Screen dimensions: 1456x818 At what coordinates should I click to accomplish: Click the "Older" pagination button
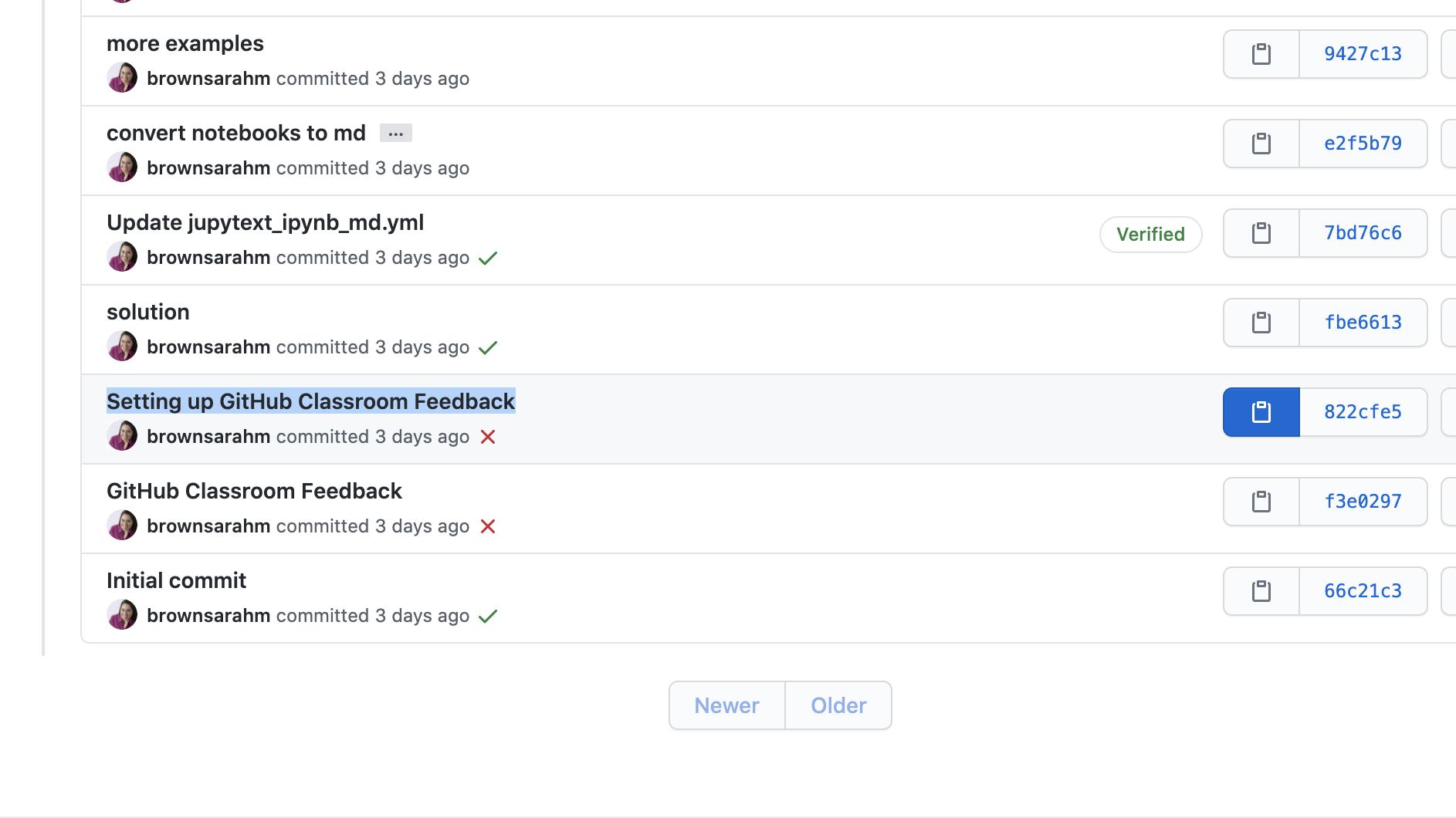point(838,705)
